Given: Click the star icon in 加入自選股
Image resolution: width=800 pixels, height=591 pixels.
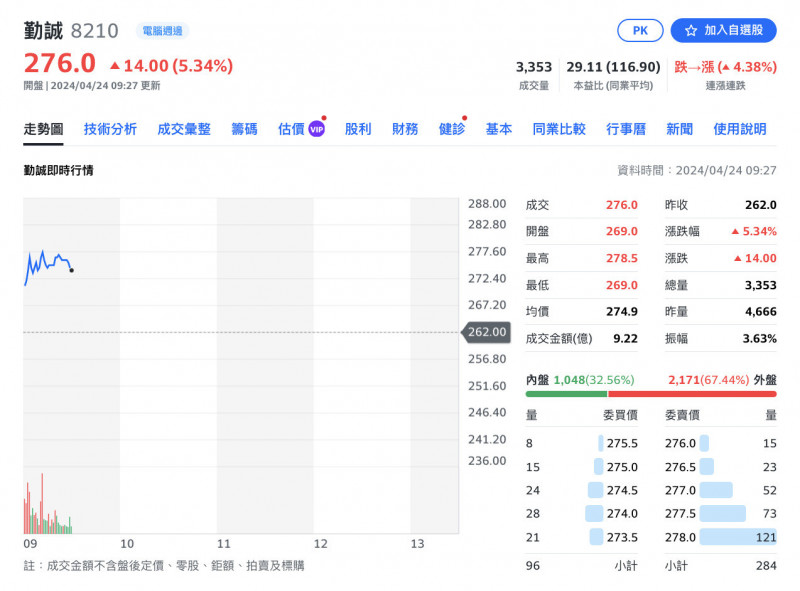Looking at the screenshot, I should click(691, 31).
